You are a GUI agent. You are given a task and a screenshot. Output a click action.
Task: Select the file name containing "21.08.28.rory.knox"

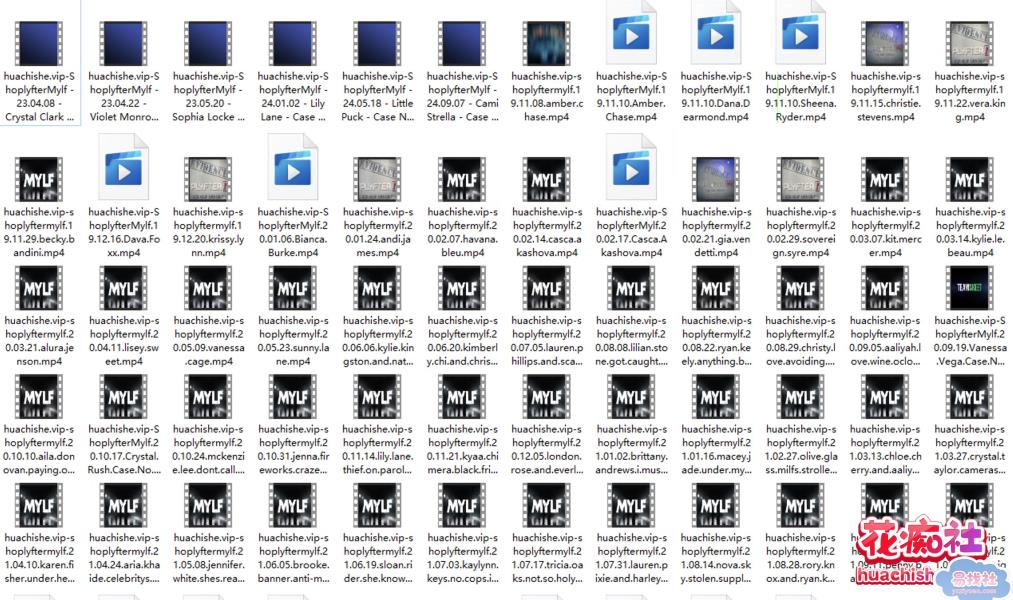[800, 558]
